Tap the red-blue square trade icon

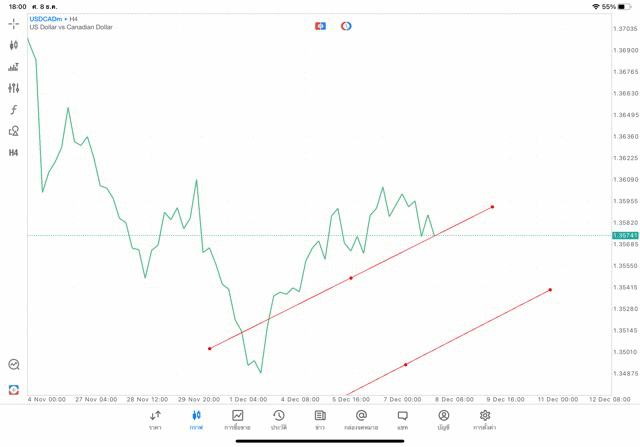point(320,25)
